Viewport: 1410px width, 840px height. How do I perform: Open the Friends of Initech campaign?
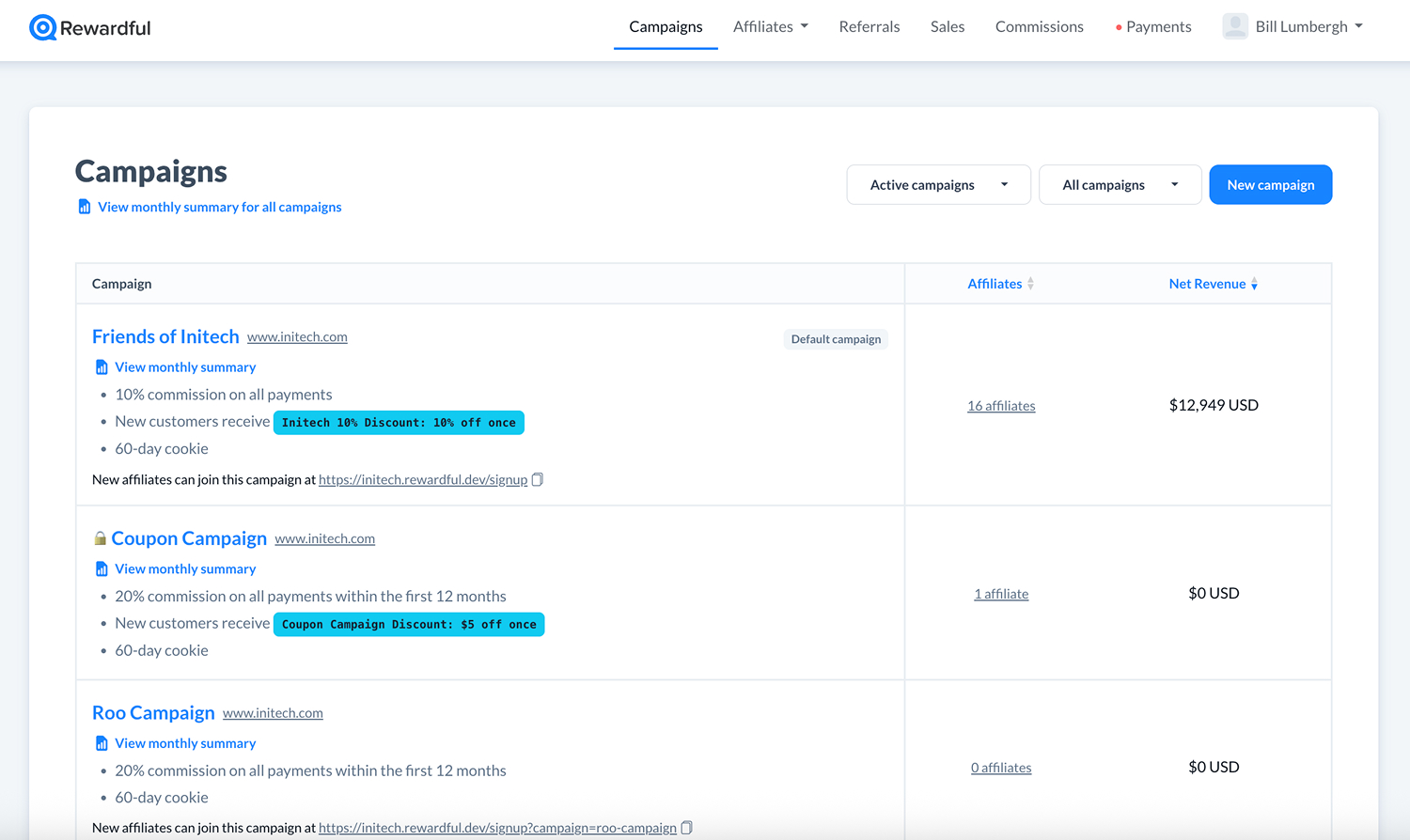tap(165, 336)
